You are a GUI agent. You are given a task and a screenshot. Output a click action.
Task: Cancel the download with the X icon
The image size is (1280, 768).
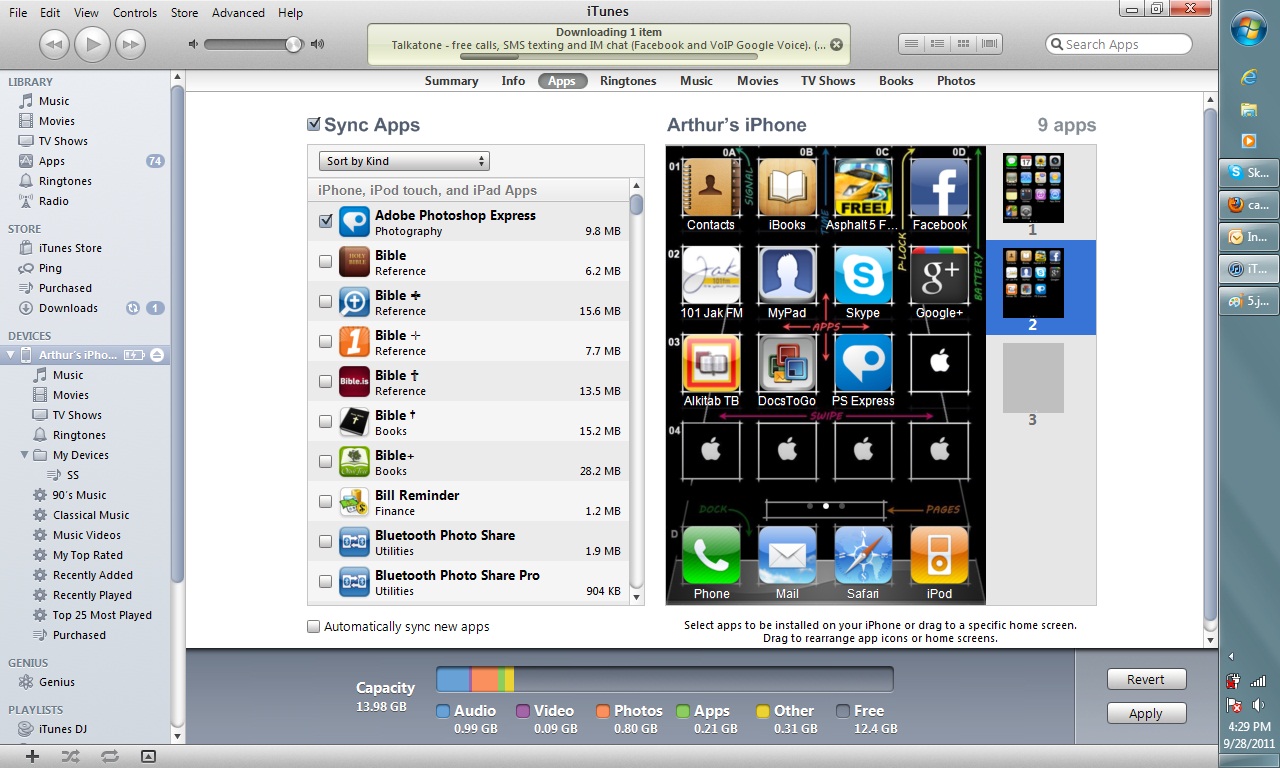[x=836, y=45]
